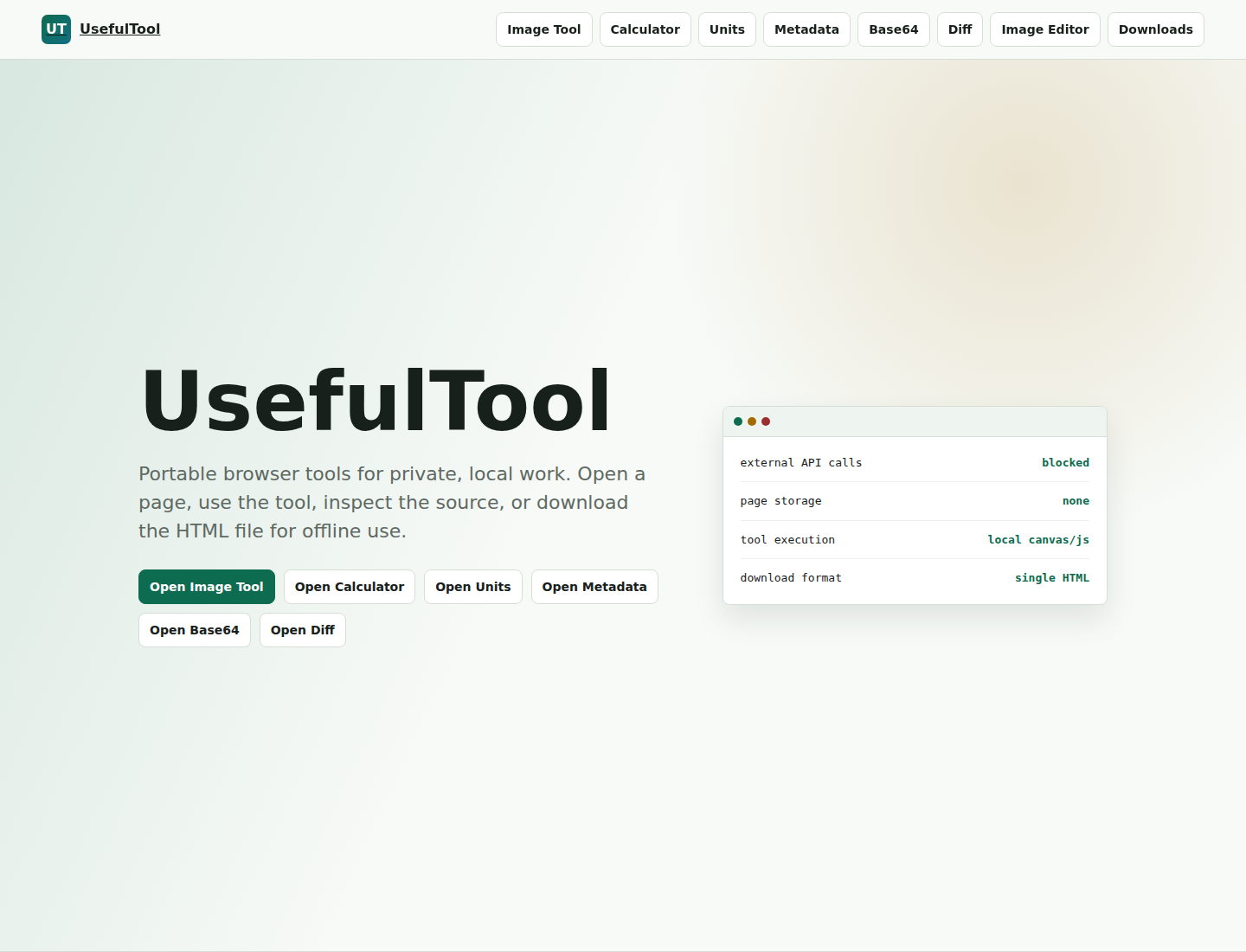Image resolution: width=1246 pixels, height=952 pixels.
Task: Click the 'local canvas/js' value
Action: coord(1038,540)
